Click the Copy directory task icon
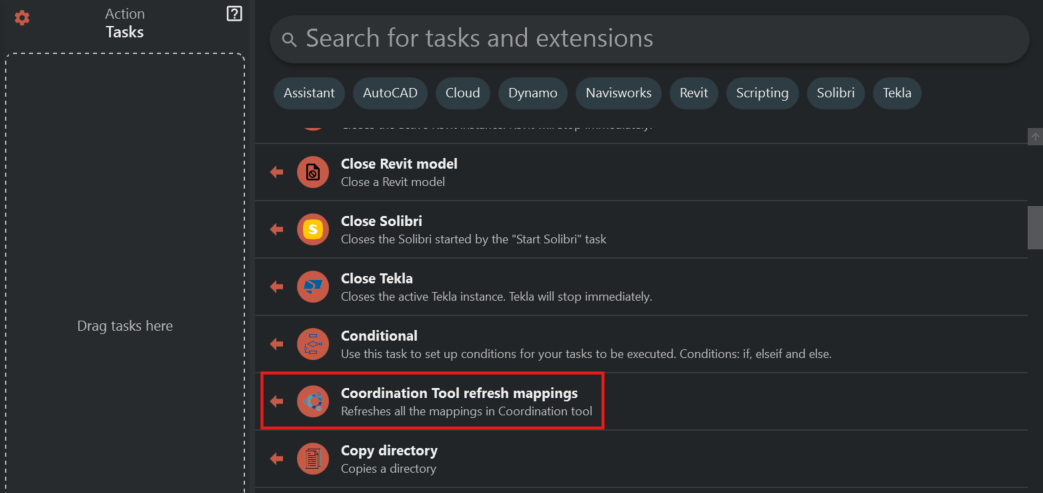 [313, 458]
